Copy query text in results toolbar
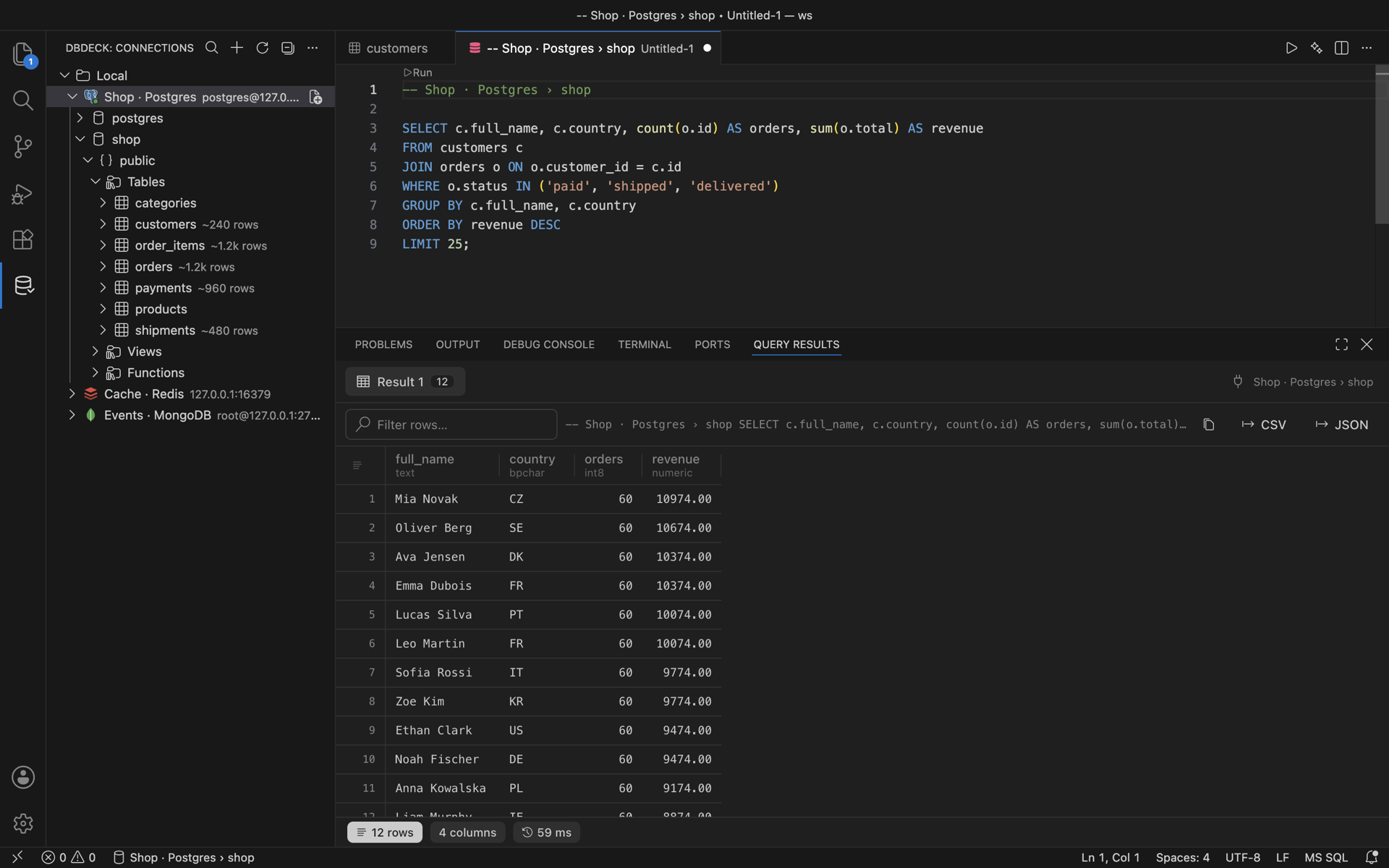Screen dimensions: 1389x868 tap(1209, 425)
